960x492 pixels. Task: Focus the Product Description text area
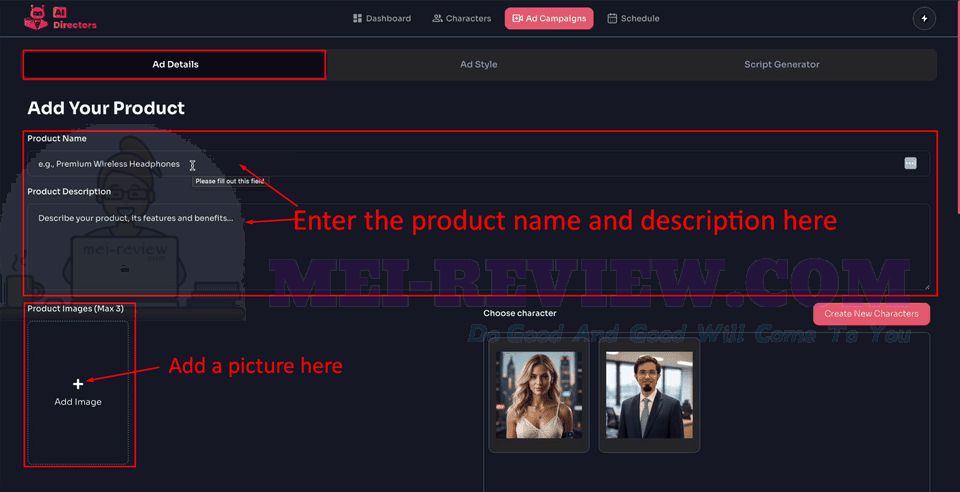coord(478,247)
